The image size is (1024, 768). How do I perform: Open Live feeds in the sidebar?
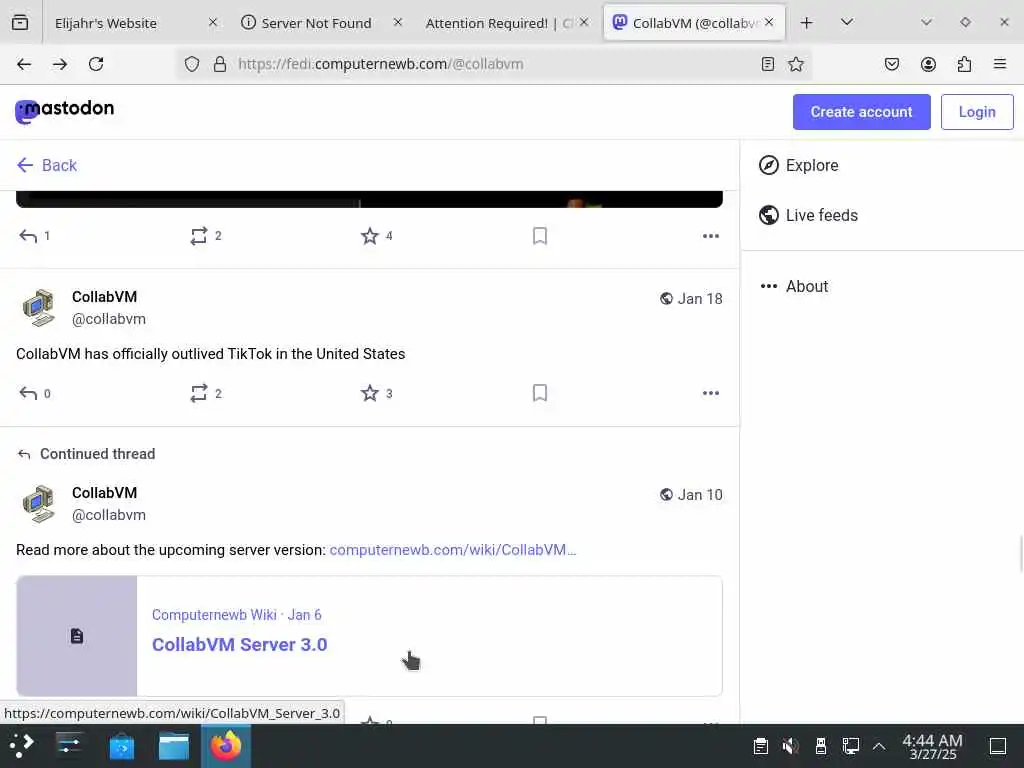(808, 215)
